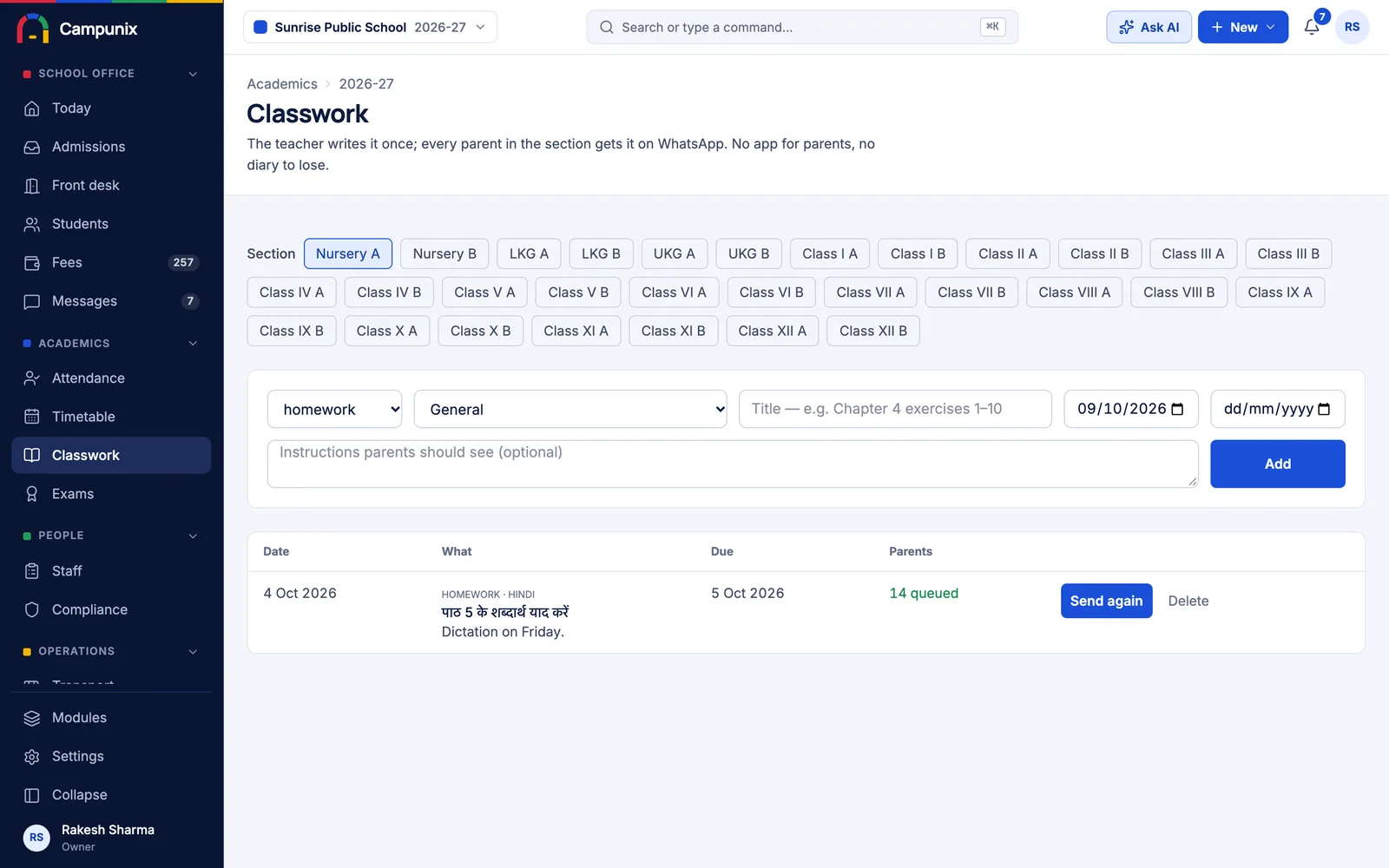Screen dimensions: 1389x868
Task: Click the Delete link for the homework
Action: coord(1188,601)
